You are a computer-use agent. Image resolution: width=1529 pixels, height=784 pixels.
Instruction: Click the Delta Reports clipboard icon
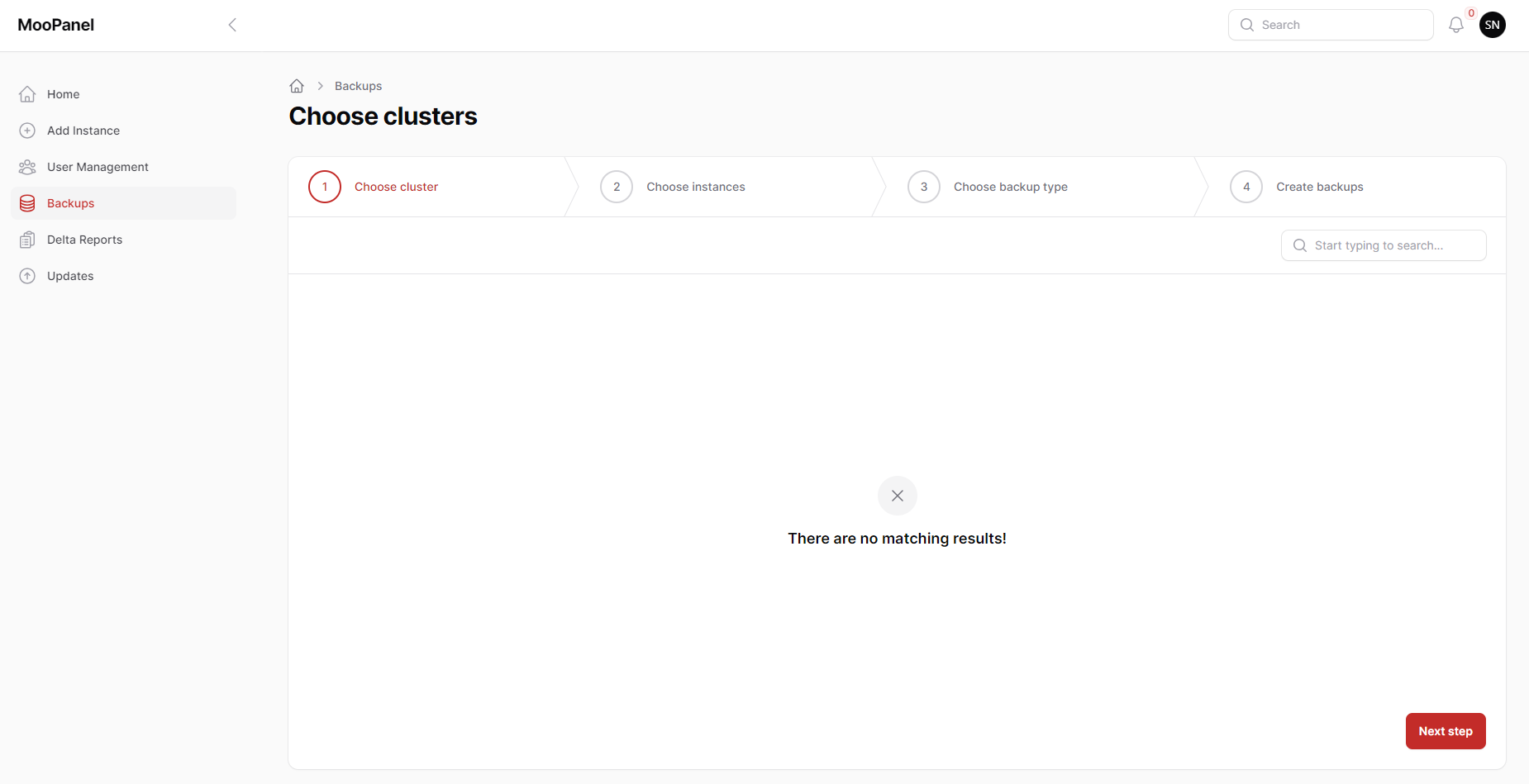pyautogui.click(x=27, y=240)
